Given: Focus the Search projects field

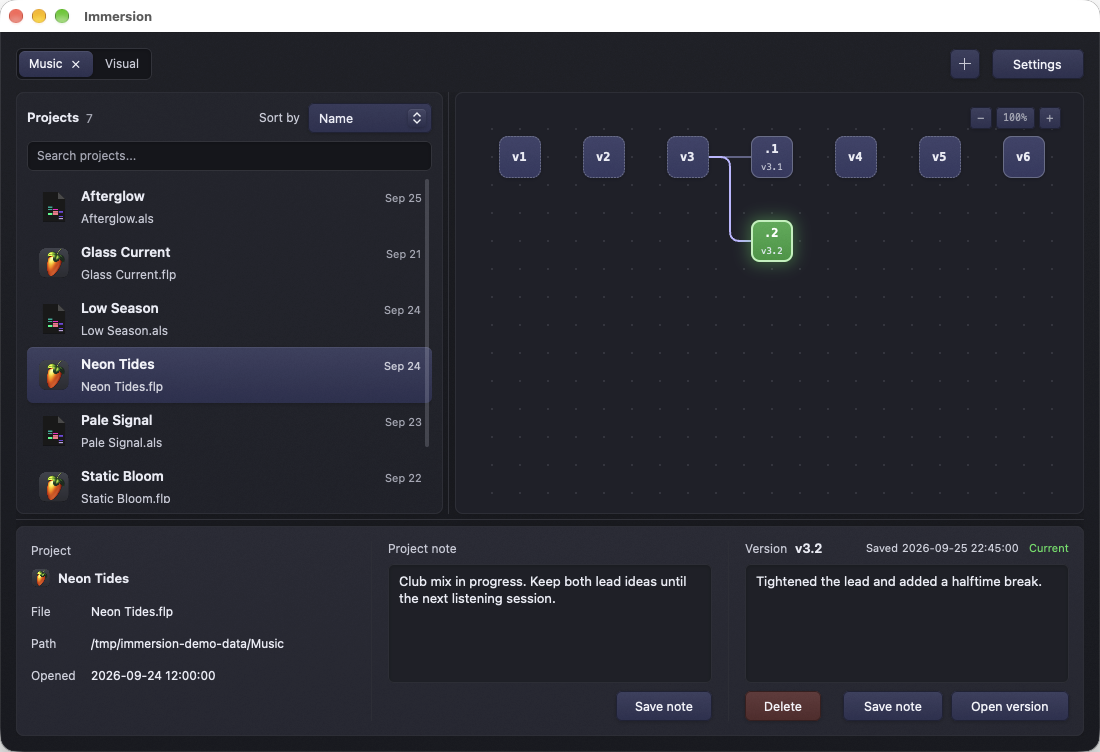Looking at the screenshot, I should (x=229, y=156).
